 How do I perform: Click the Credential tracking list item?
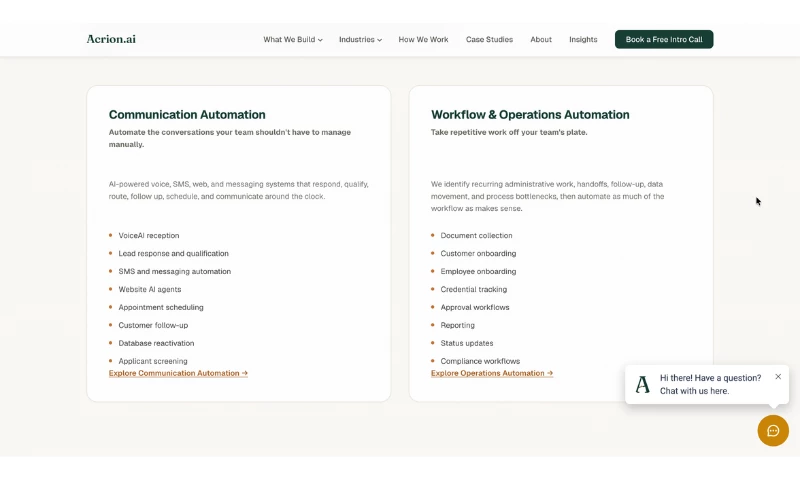(473, 289)
